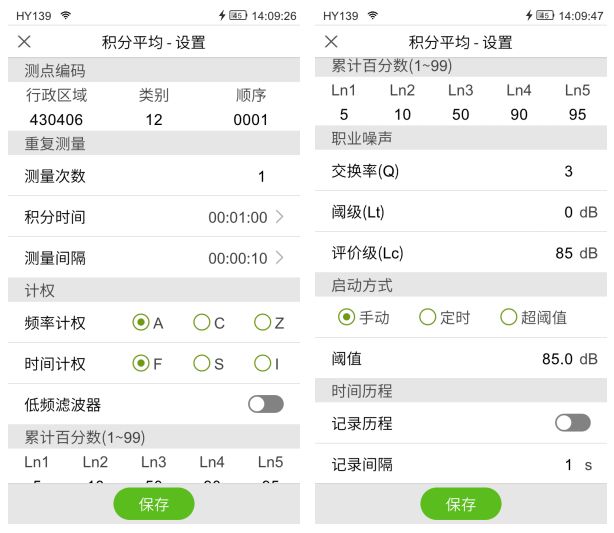
Task: Tap the 交换率(Q) value 3
Action: [x=568, y=171]
